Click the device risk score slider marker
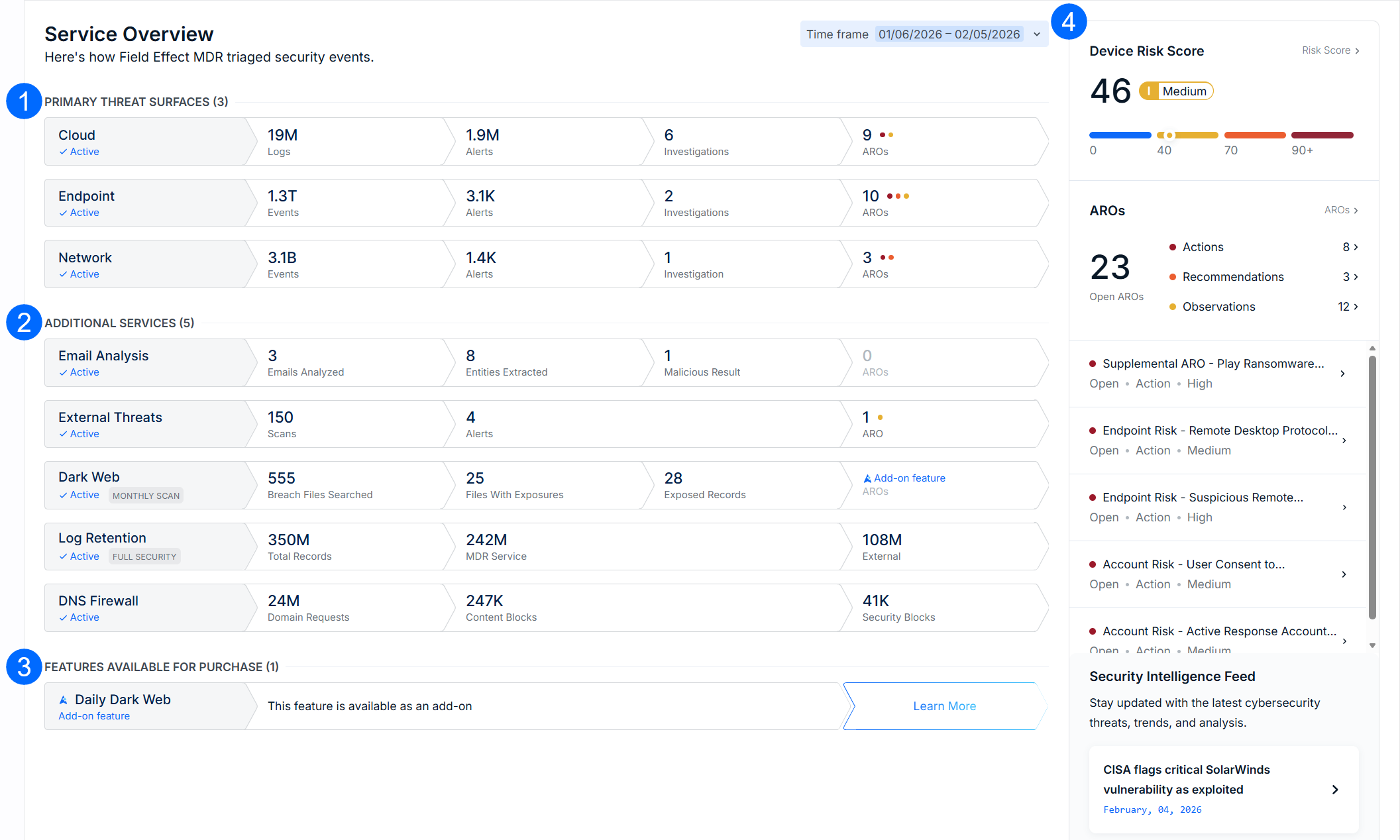1400x840 pixels. point(1169,135)
